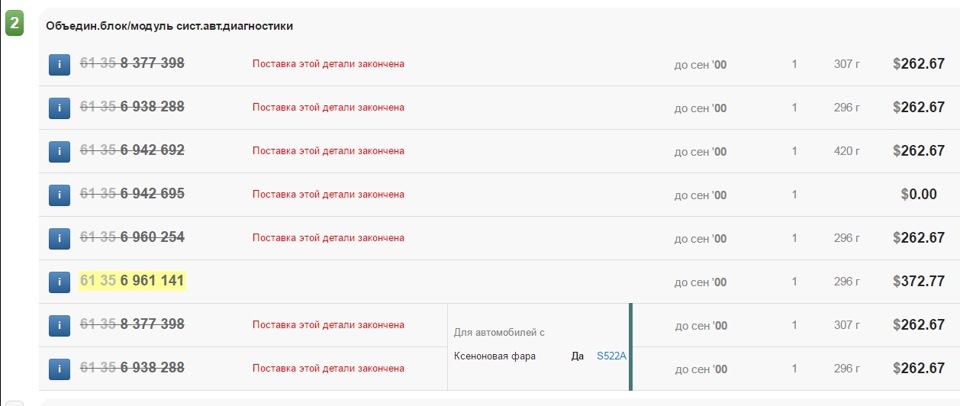
Task: Open part number 61 35 6 960 254
Action: tap(132, 237)
